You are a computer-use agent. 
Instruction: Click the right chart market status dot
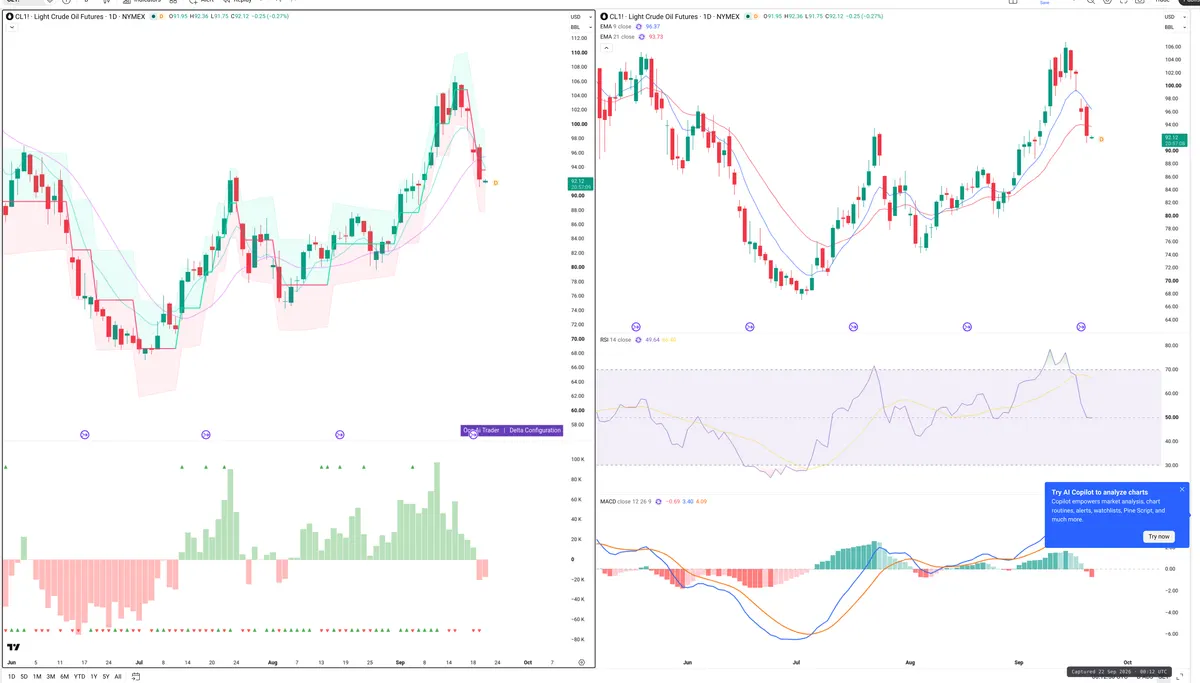747,16
